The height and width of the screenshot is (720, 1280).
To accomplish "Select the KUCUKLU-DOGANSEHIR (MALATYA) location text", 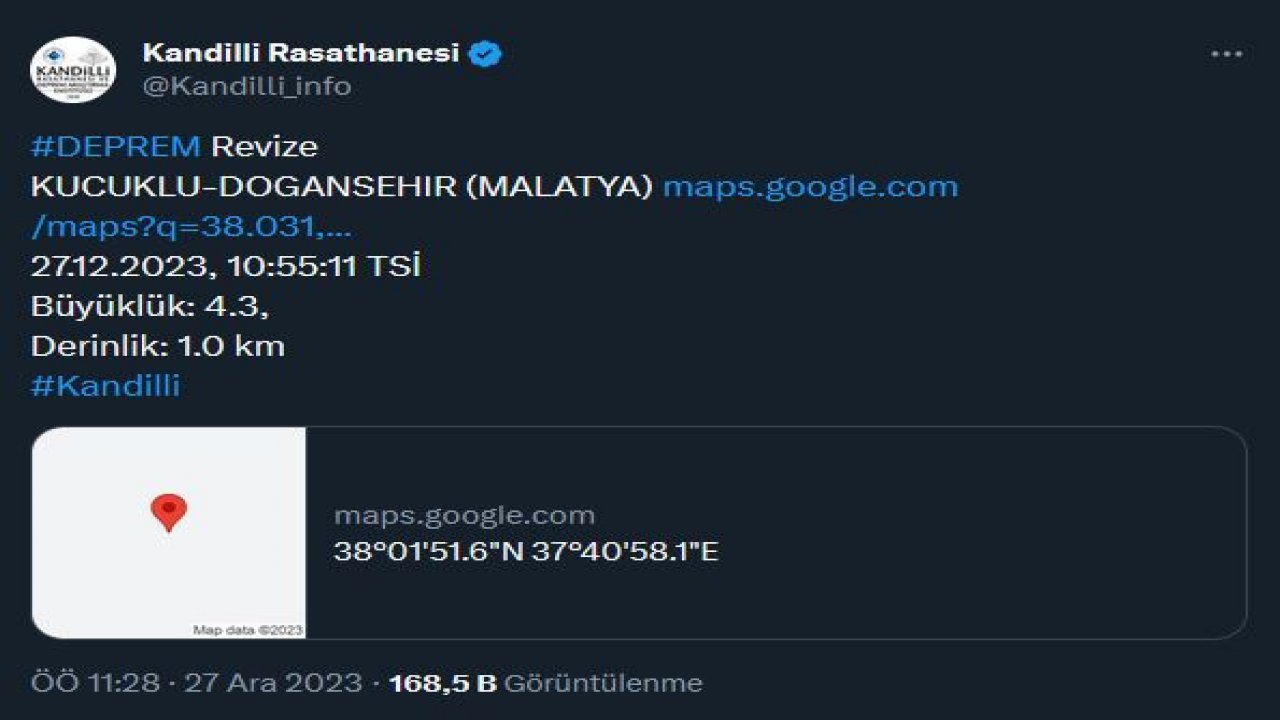I will coord(340,186).
